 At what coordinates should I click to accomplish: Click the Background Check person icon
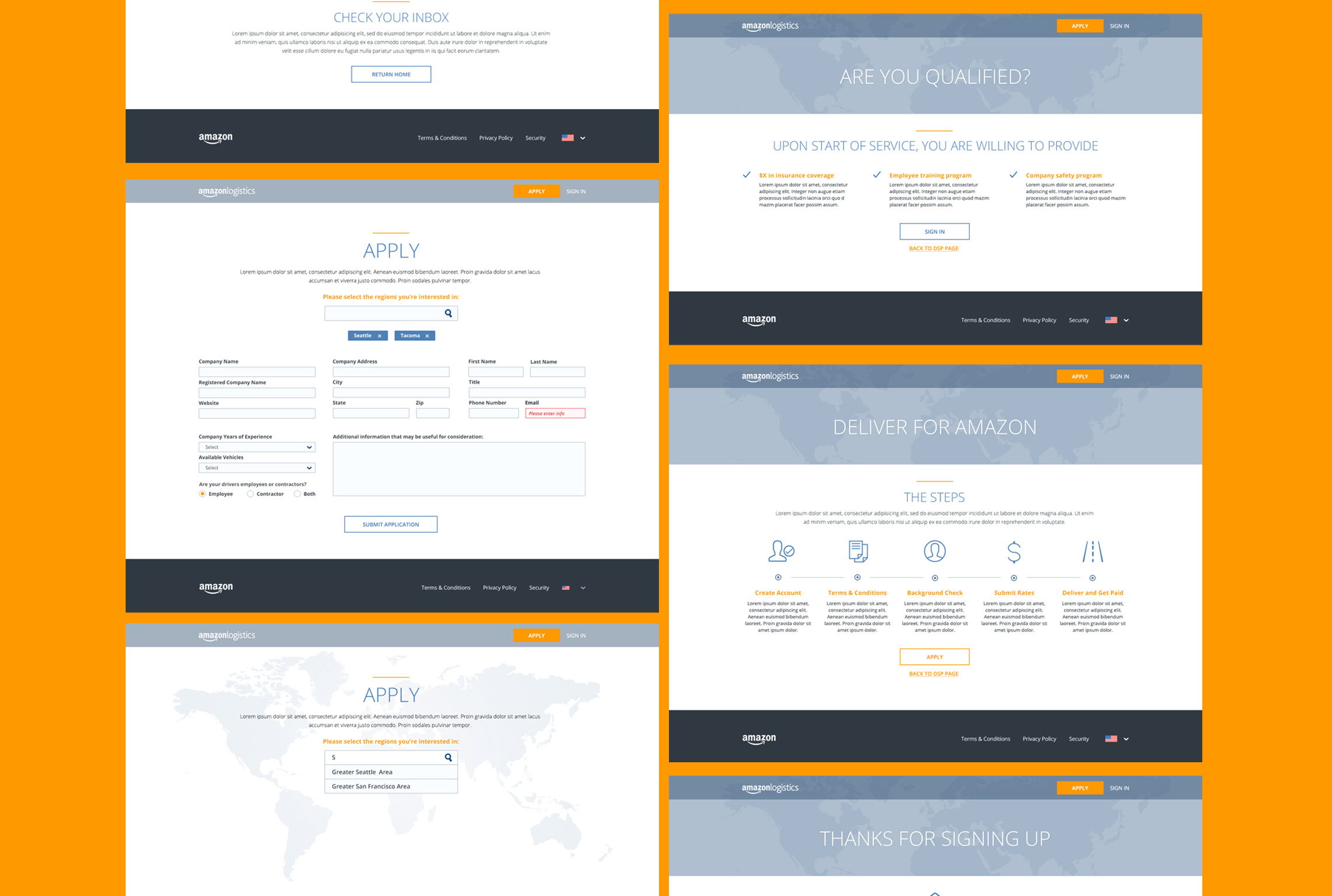(x=934, y=551)
